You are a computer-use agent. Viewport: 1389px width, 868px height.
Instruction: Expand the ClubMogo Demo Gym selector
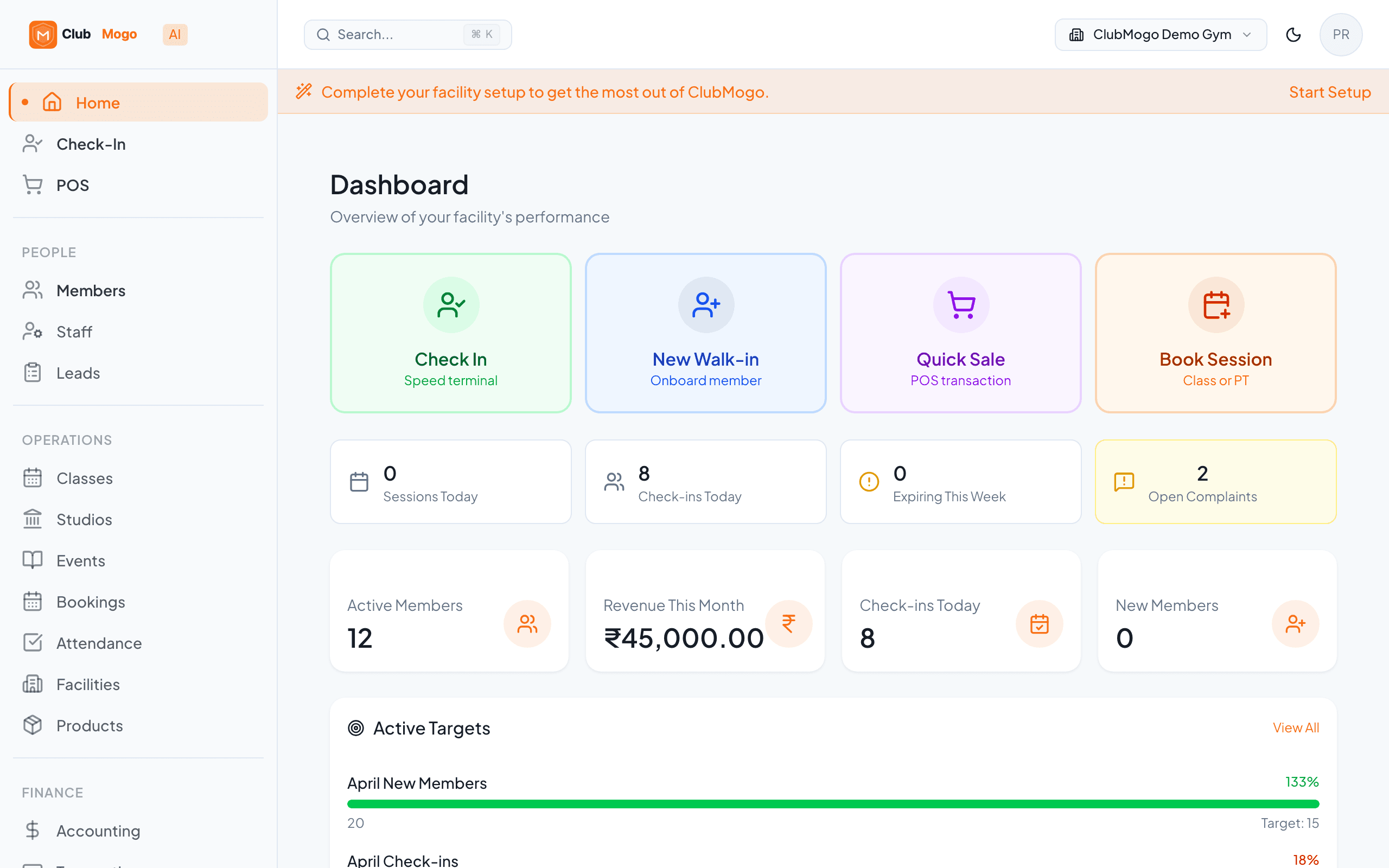(1160, 34)
